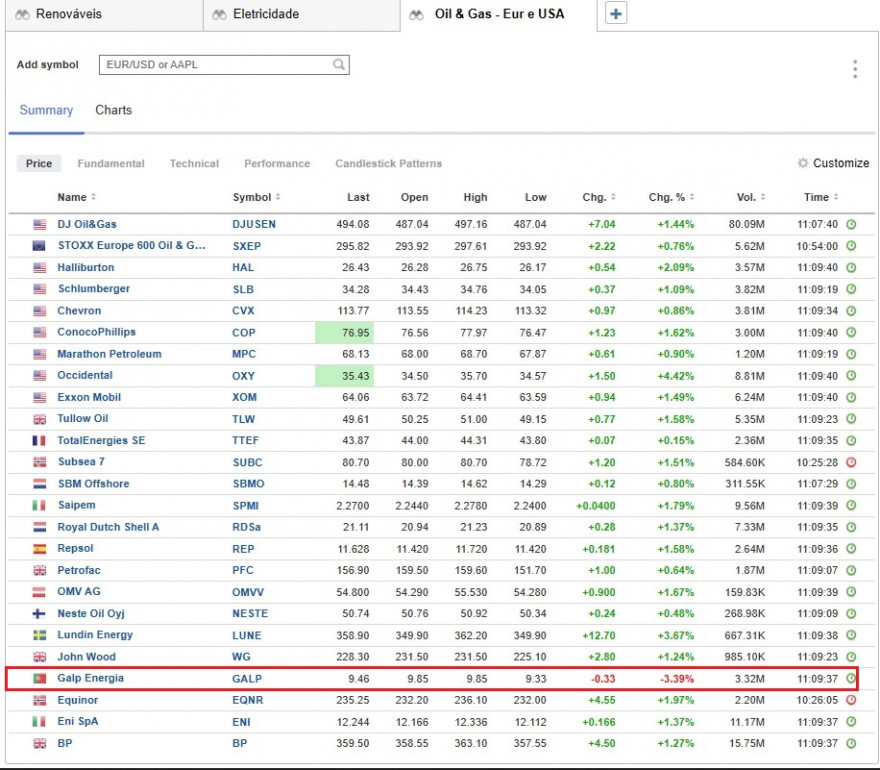Click the LUNE symbol link

(247, 635)
